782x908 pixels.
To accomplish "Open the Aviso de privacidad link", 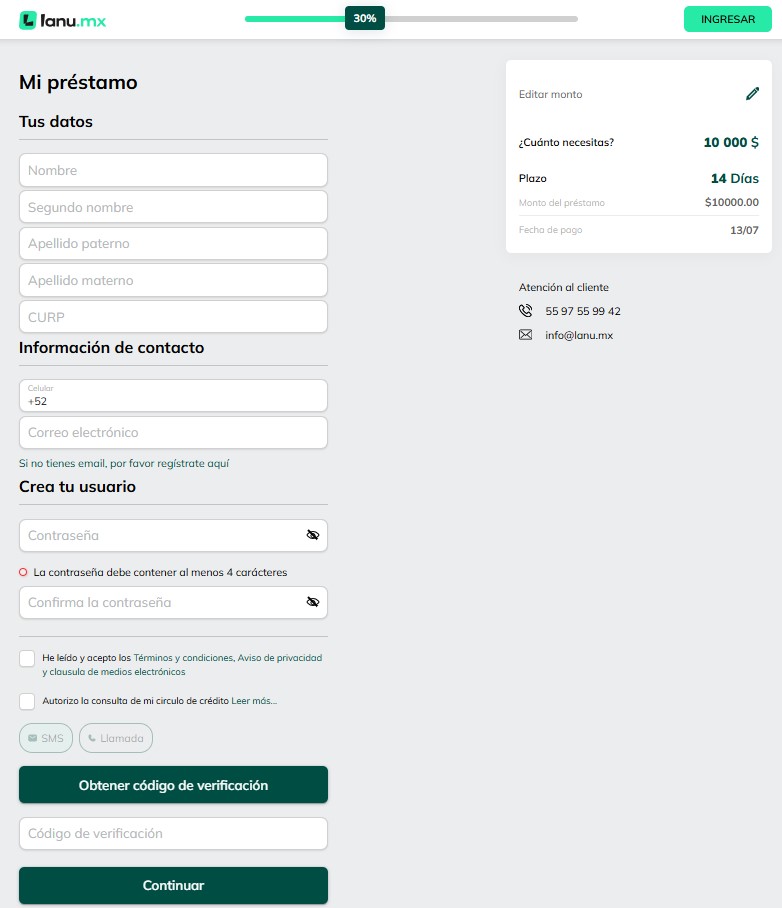I will click(x=280, y=658).
